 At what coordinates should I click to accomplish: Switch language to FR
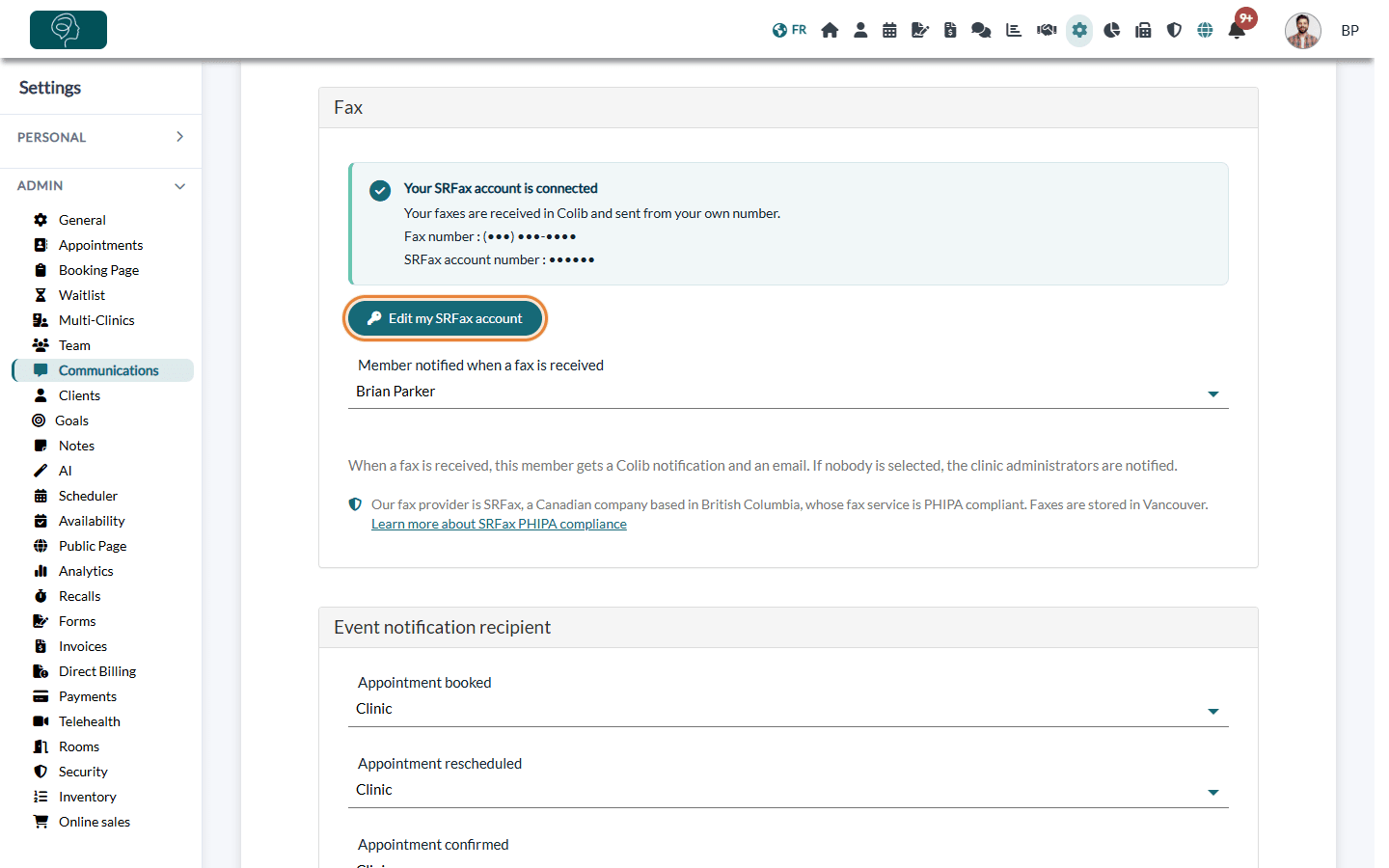(789, 30)
